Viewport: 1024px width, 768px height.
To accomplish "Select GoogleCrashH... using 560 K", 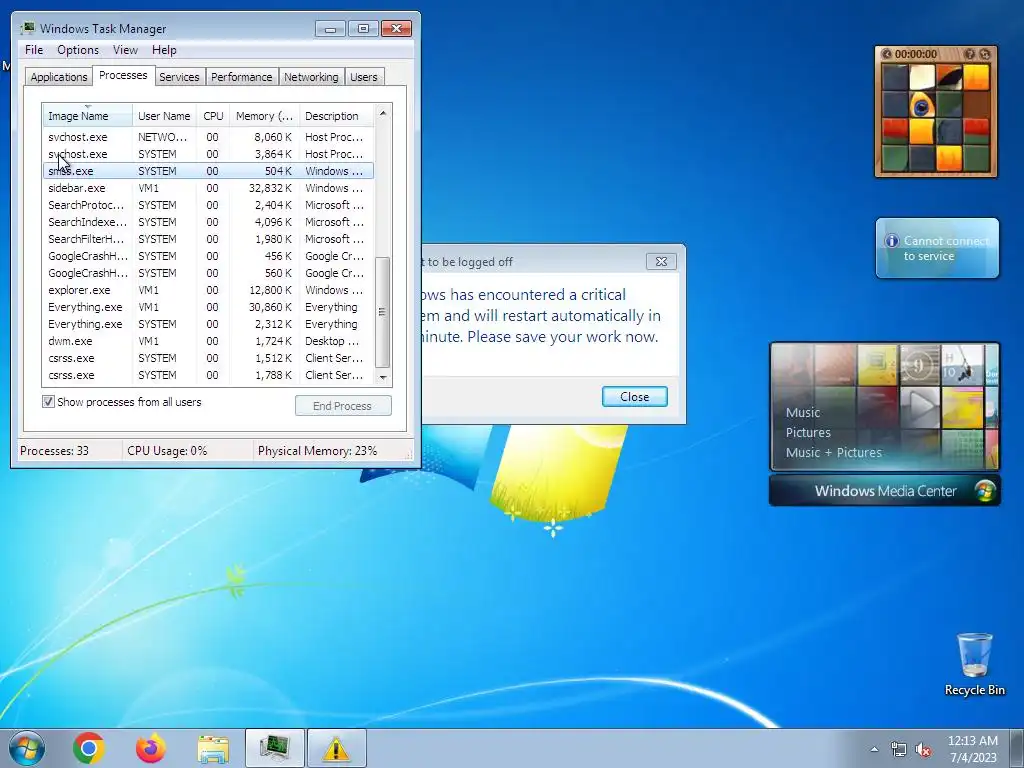I will (x=208, y=273).
